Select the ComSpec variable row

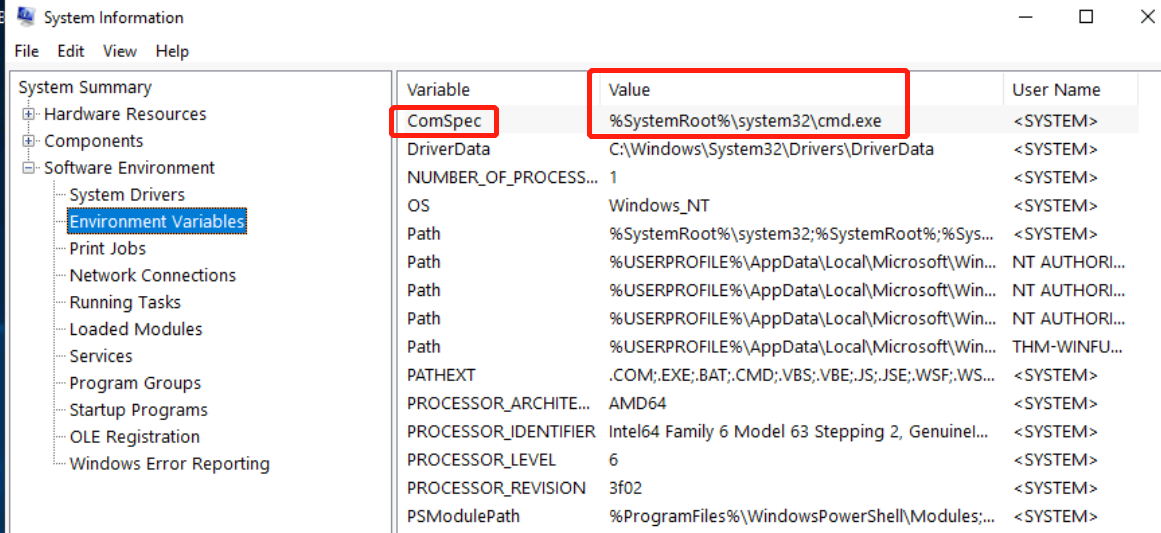click(x=444, y=121)
